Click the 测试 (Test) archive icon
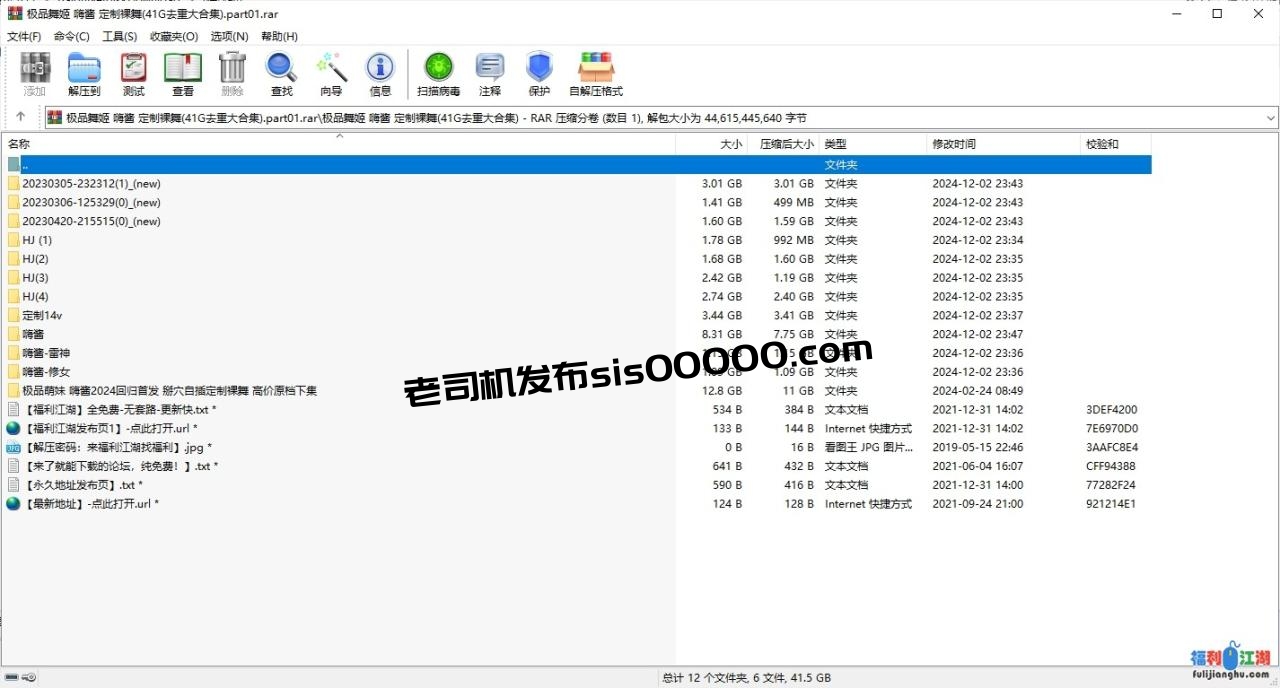Image resolution: width=1280 pixels, height=688 pixels. click(133, 74)
